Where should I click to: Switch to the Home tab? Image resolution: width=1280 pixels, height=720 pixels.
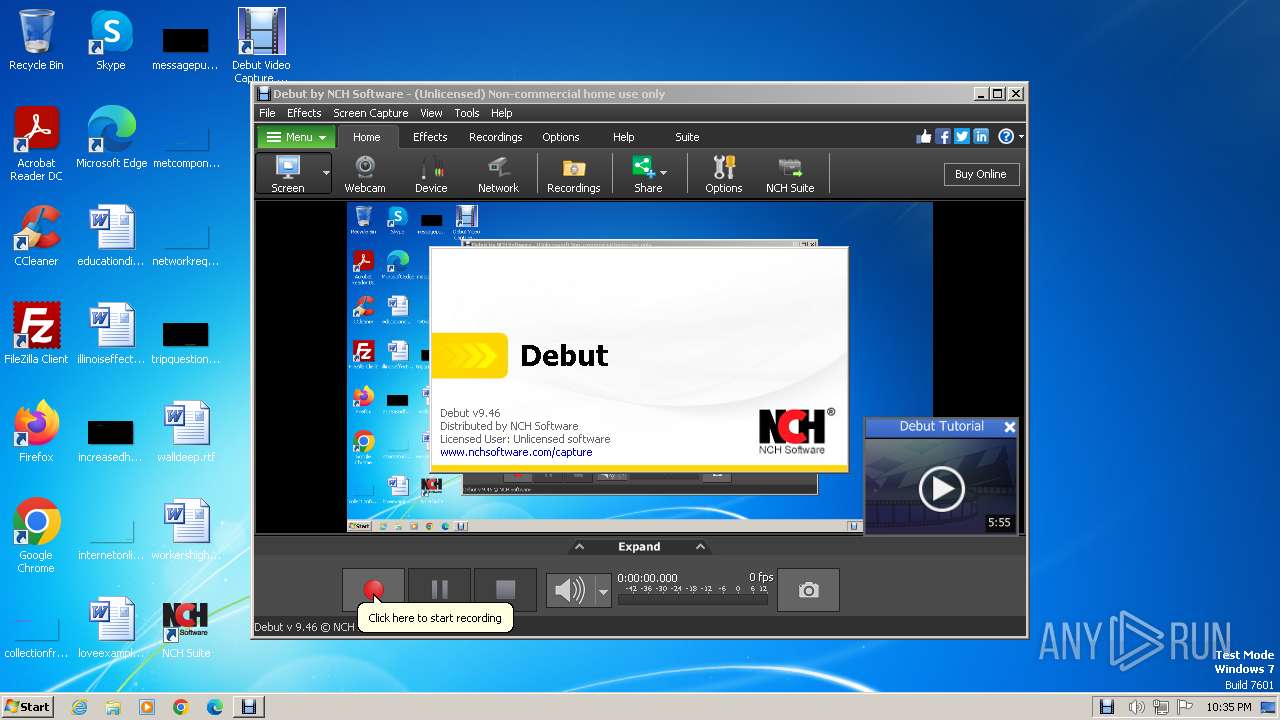[367, 137]
